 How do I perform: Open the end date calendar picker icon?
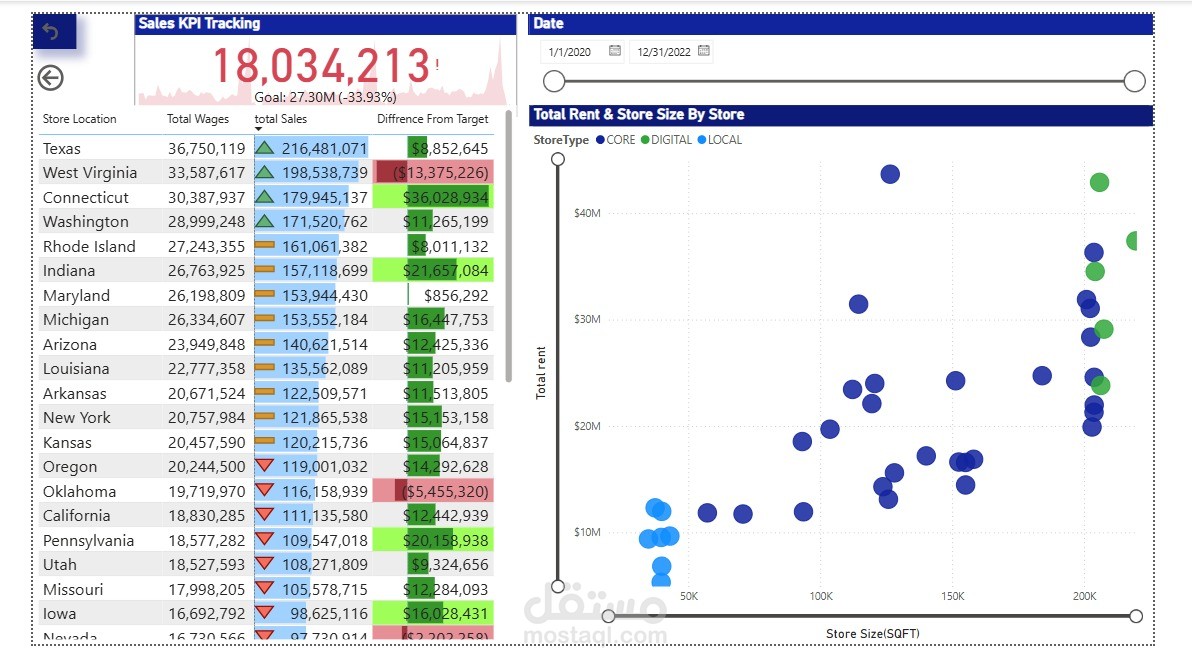704,51
